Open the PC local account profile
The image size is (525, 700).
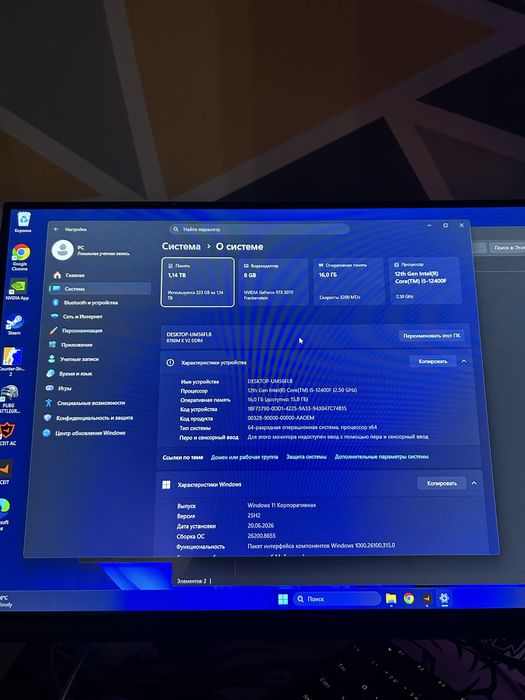(92, 250)
